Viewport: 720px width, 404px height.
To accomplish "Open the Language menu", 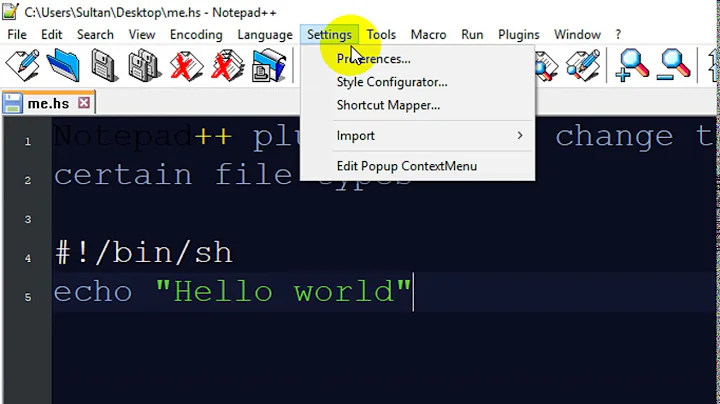I will tap(265, 34).
